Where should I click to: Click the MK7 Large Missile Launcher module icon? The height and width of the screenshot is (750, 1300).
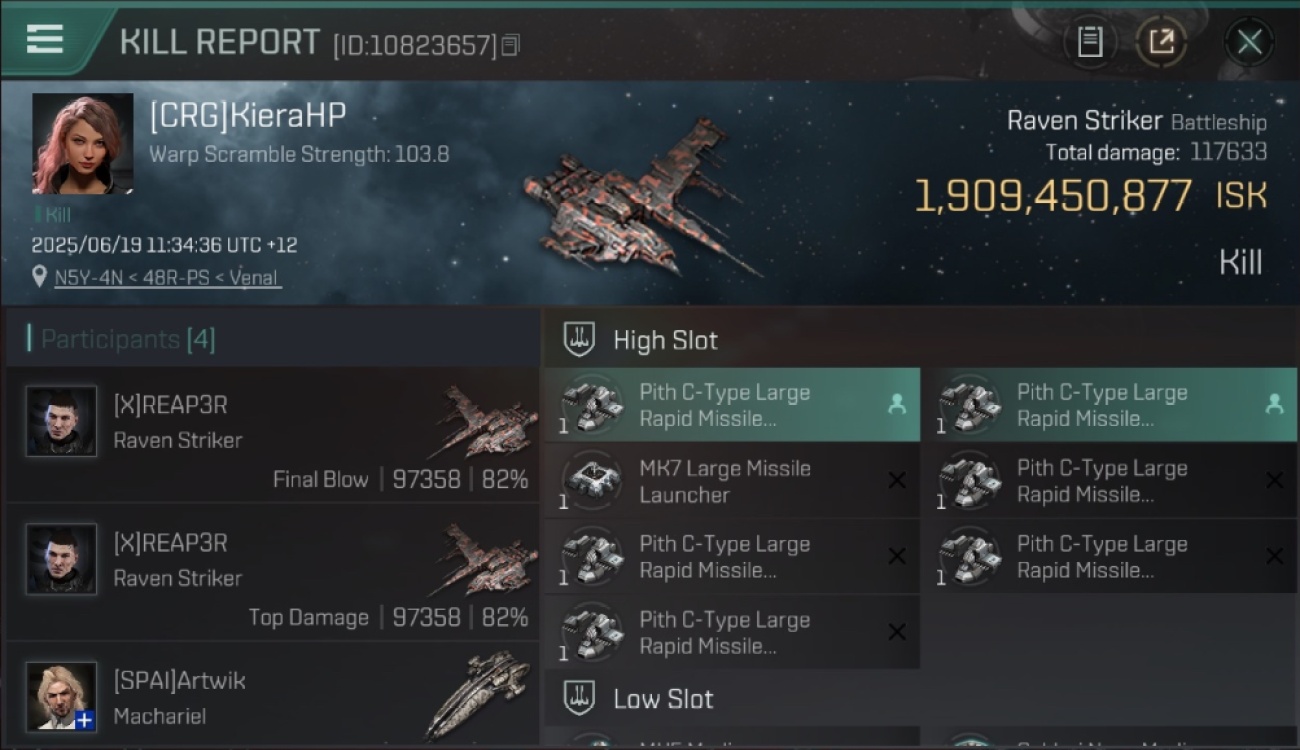pos(591,481)
